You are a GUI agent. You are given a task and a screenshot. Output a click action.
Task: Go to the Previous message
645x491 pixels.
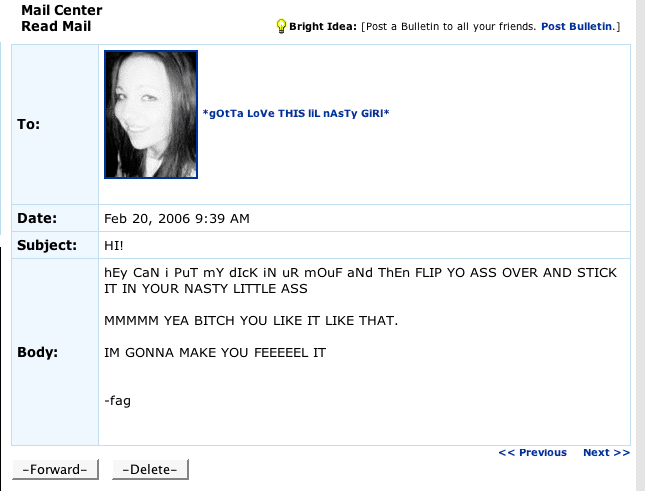pos(532,452)
